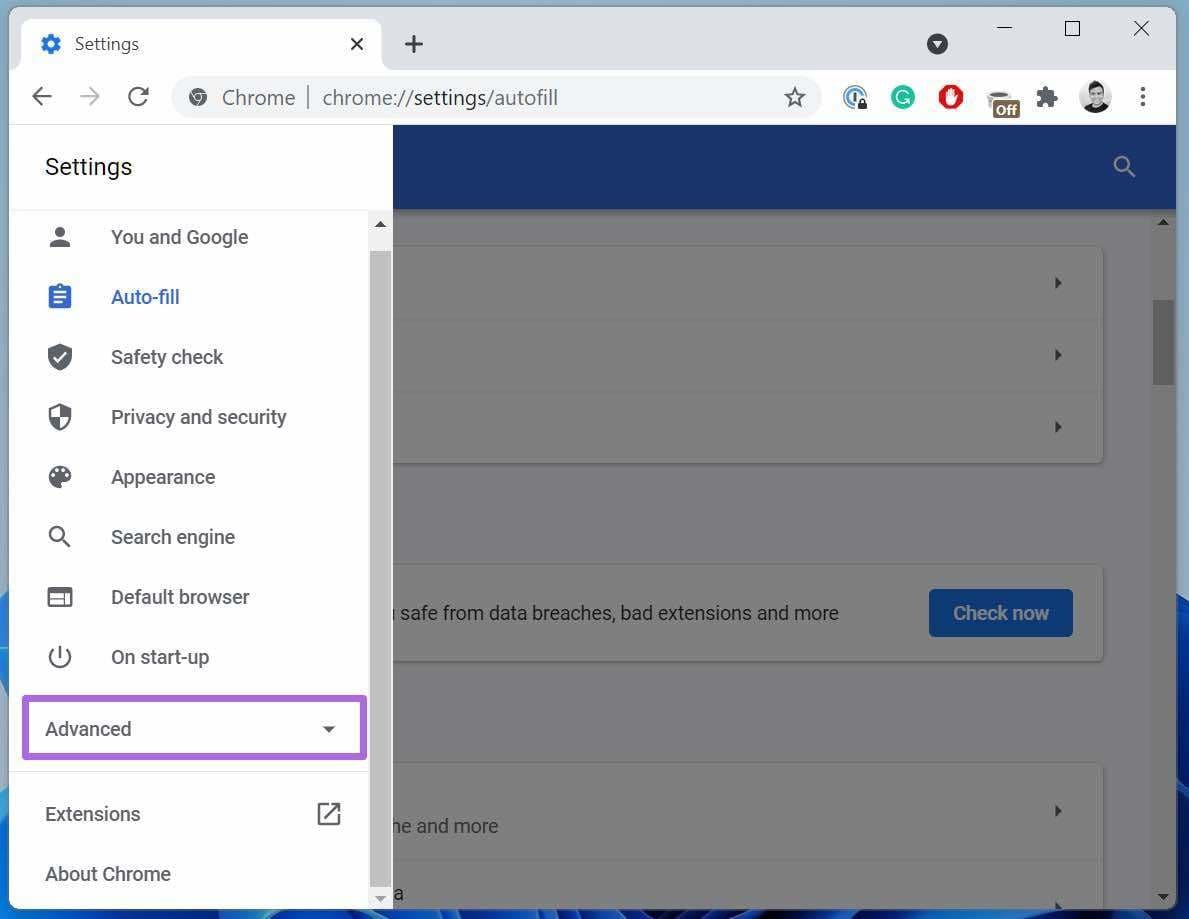The width and height of the screenshot is (1189, 919).
Task: Click the person icon beside You and Google
Action: (60, 237)
